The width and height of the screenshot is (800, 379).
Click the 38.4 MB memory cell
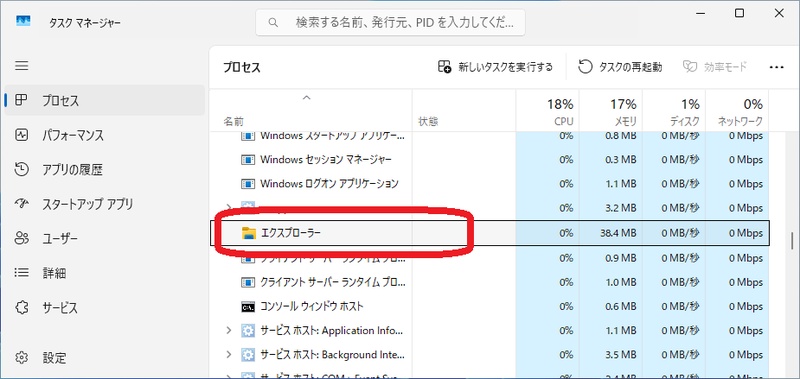611,233
